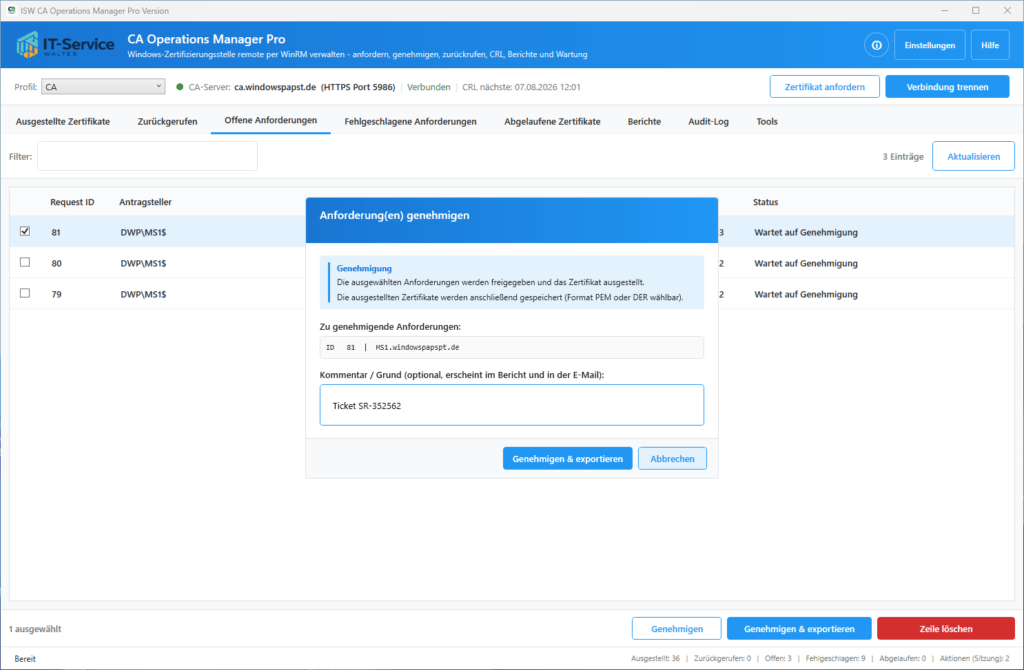The width and height of the screenshot is (1024, 670).
Task: Click the Verbunden status text
Action: (x=428, y=87)
